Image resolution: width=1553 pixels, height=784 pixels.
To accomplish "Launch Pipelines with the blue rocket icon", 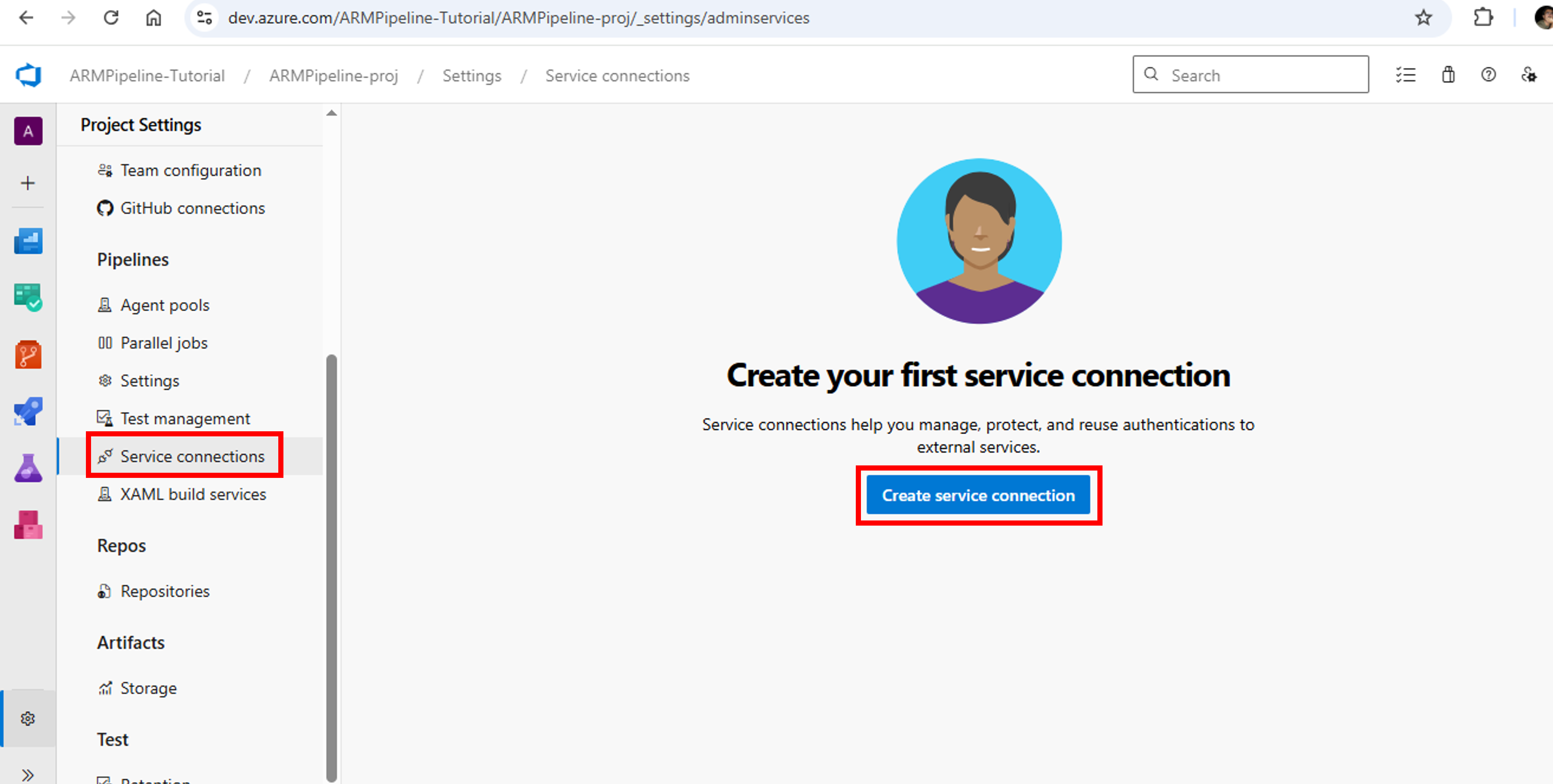I will [x=28, y=411].
